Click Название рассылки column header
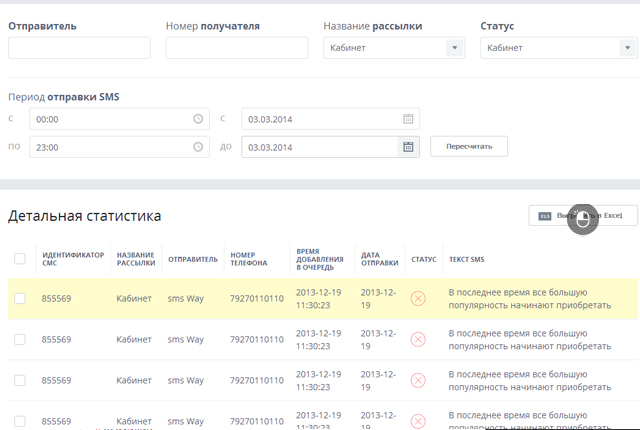This screenshot has height=430, width=640. (136, 259)
